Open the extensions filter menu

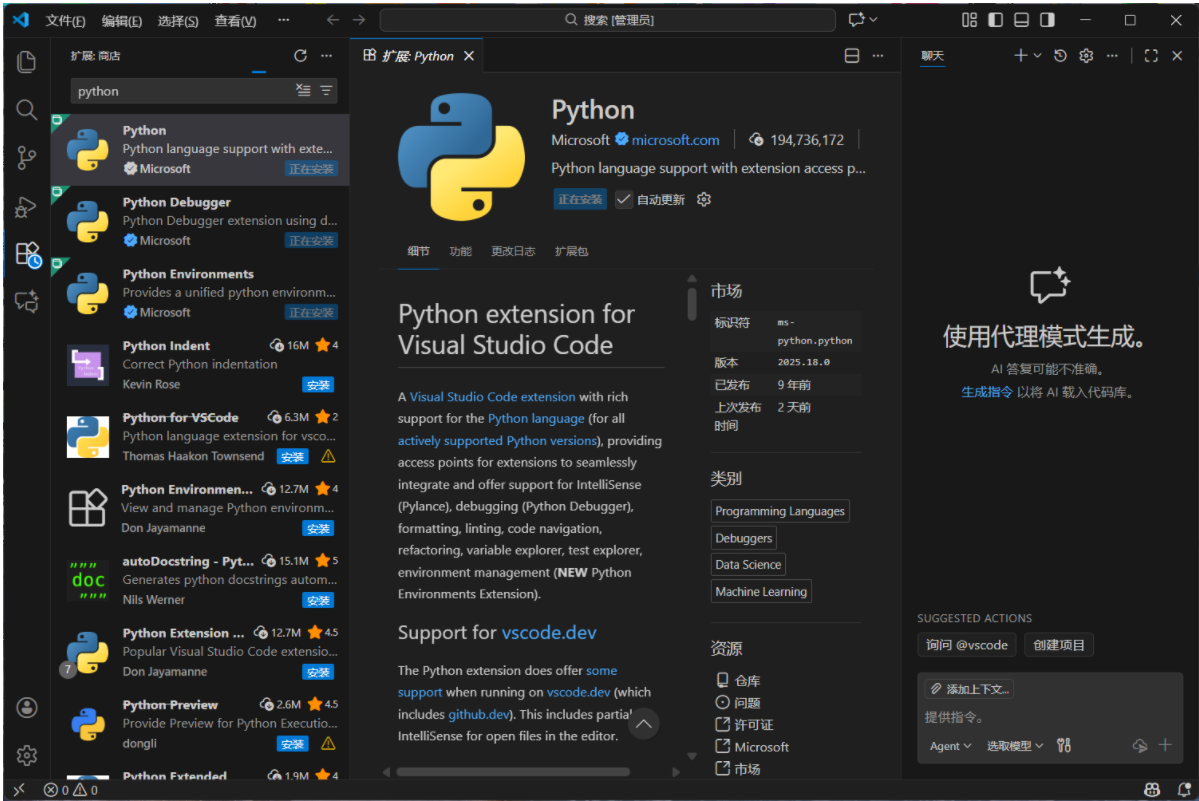(x=327, y=91)
